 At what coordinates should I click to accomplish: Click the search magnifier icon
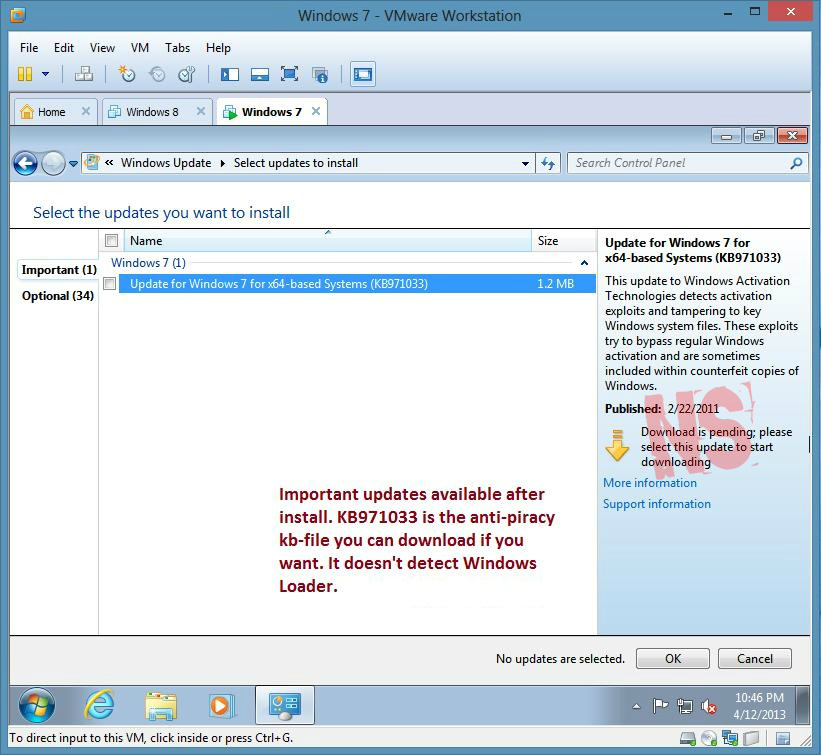pyautogui.click(x=796, y=163)
